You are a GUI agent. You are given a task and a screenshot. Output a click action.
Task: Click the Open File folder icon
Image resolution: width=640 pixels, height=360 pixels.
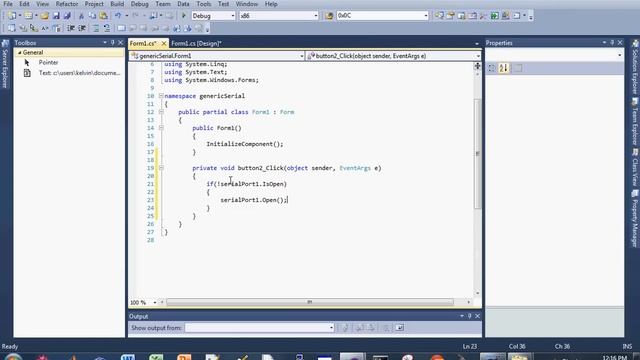click(44, 16)
